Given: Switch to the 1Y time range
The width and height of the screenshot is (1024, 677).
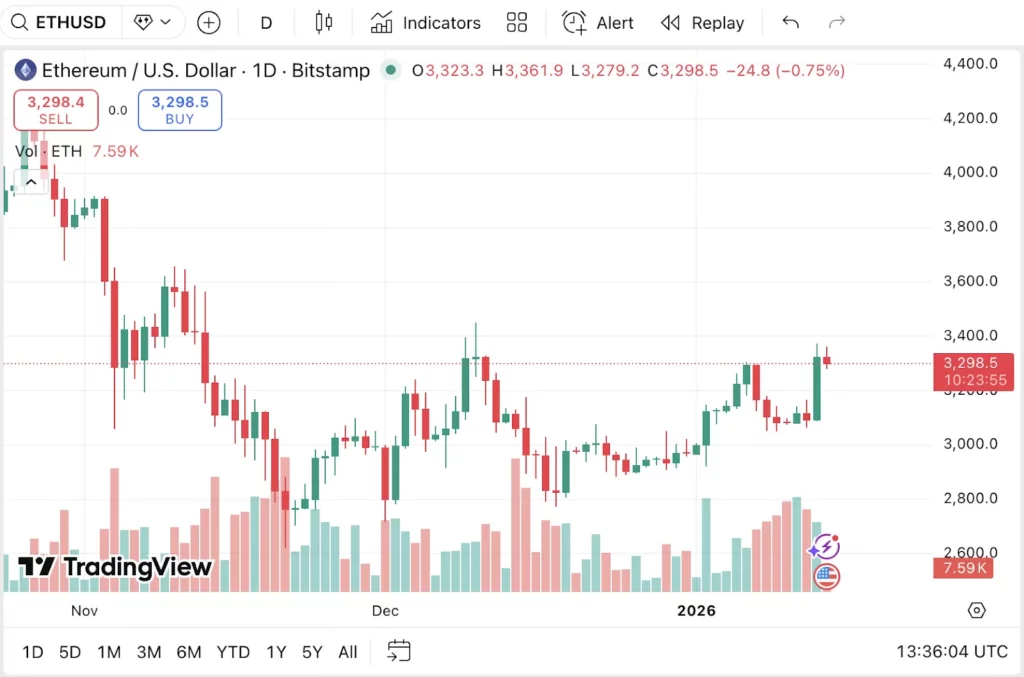Looking at the screenshot, I should pos(276,651).
